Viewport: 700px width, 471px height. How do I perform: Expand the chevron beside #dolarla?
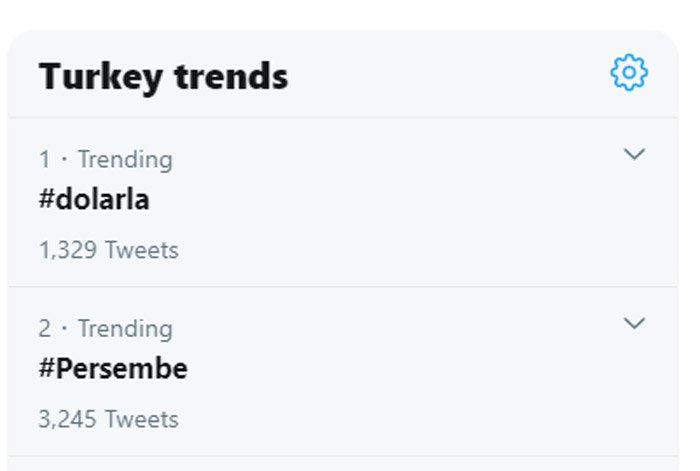tap(634, 154)
